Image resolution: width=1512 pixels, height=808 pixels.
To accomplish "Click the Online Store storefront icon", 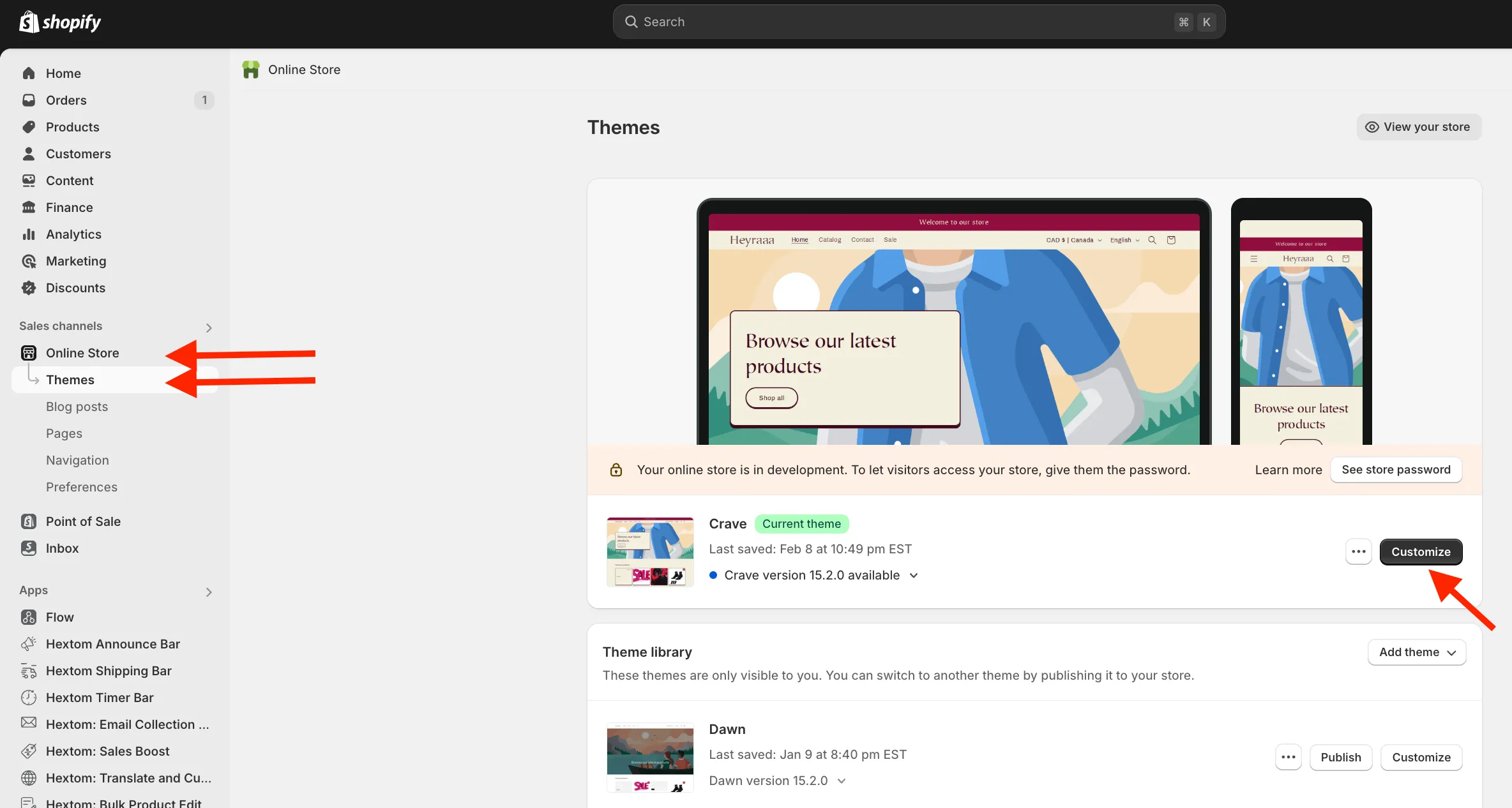I will pos(29,353).
